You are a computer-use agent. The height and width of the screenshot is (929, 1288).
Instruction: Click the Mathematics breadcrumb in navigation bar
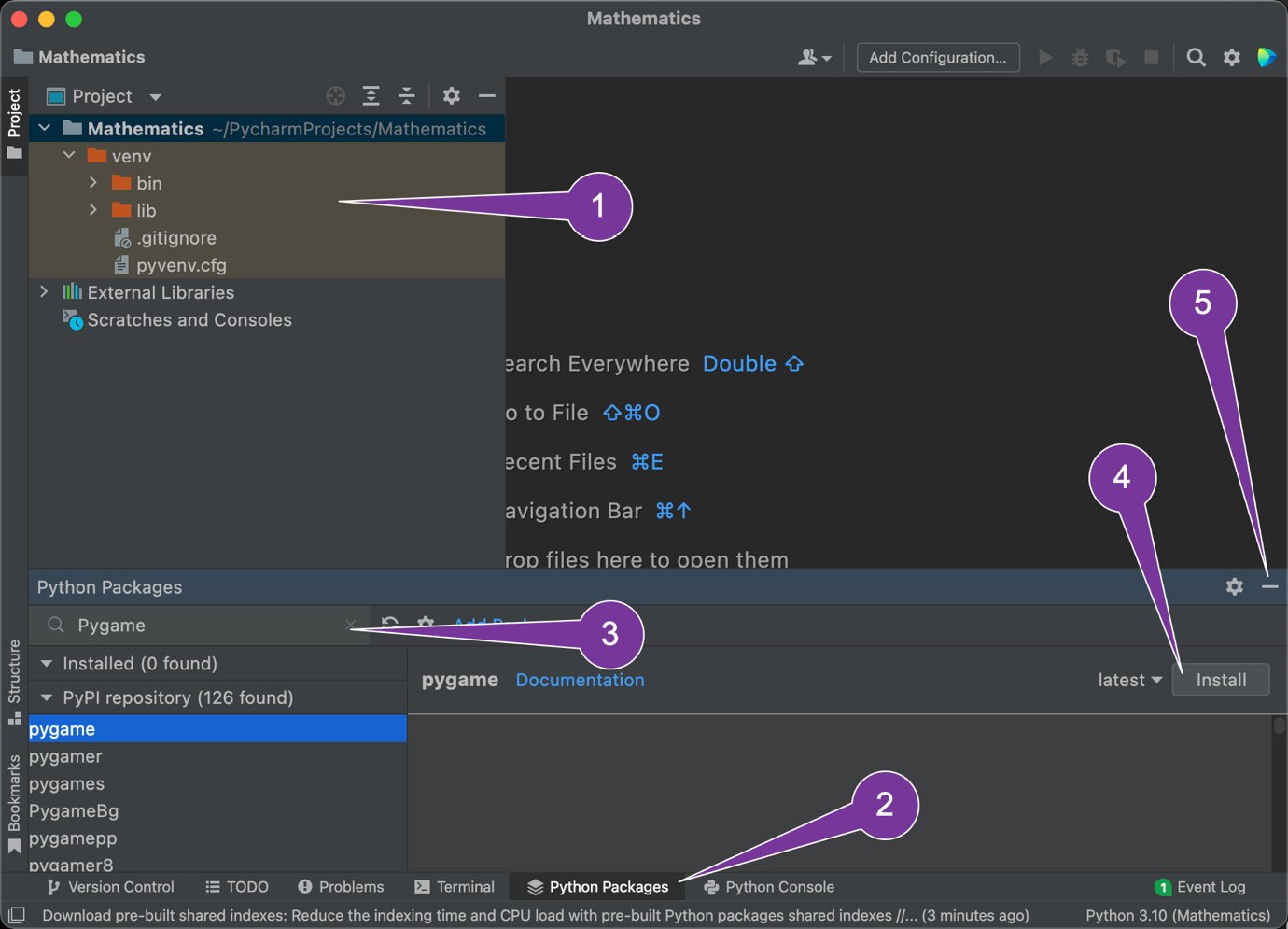[x=80, y=57]
